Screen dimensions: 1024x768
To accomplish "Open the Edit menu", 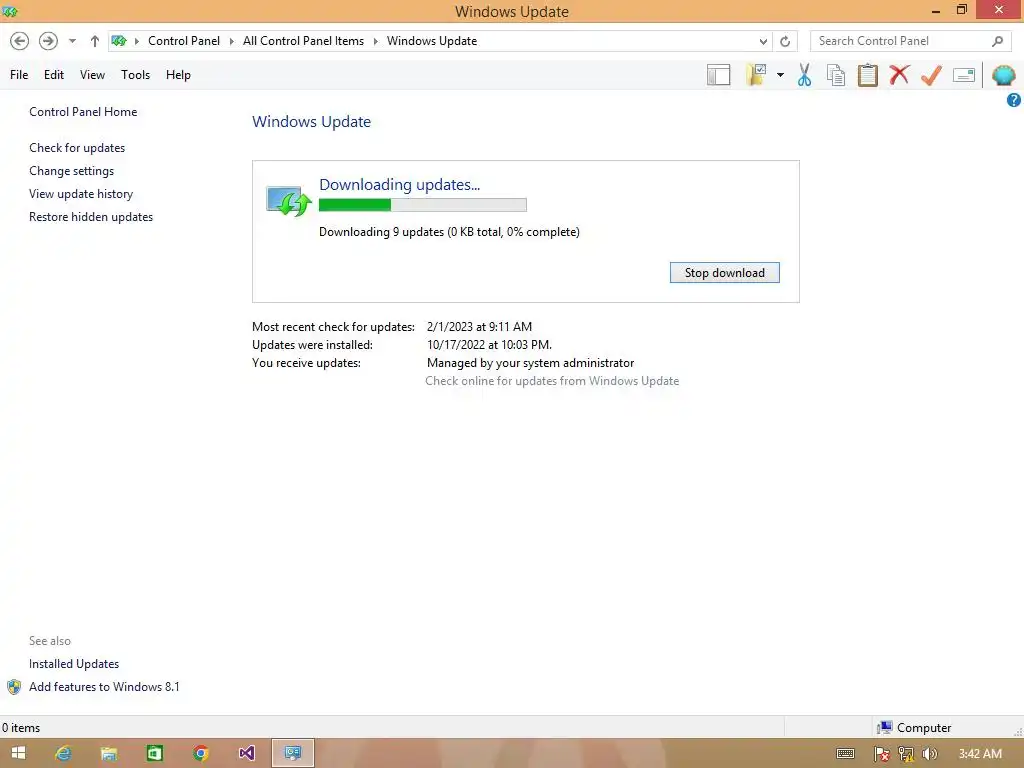I will click(x=54, y=75).
